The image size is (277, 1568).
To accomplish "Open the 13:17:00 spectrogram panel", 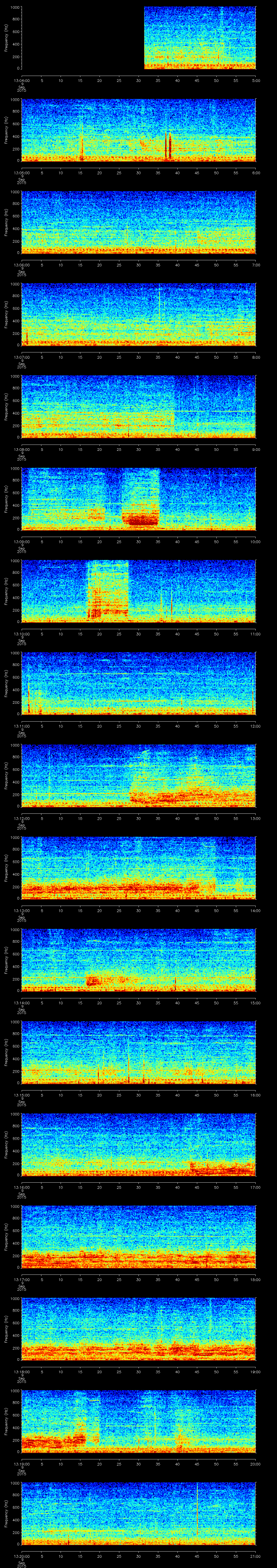I will coord(138,1236).
